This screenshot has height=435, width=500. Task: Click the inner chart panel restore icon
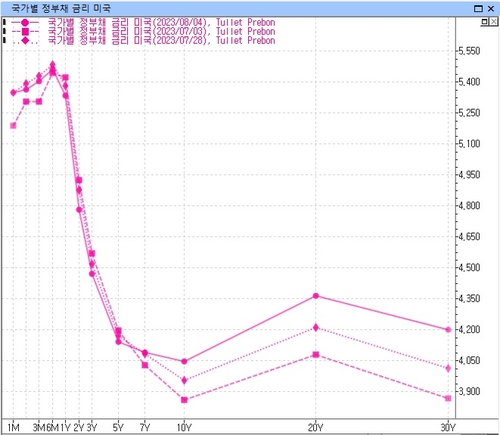(485, 22)
